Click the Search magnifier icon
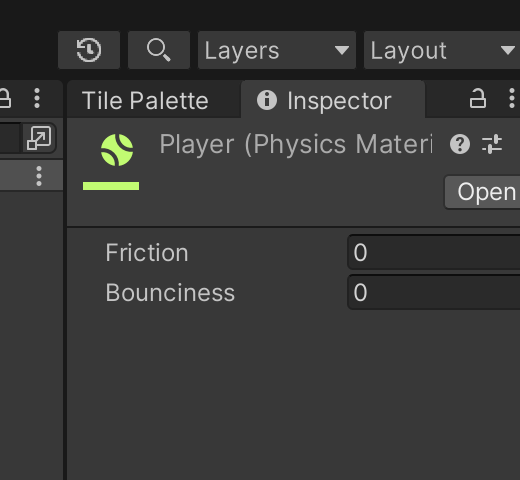Image resolution: width=520 pixels, height=480 pixels. point(159,50)
